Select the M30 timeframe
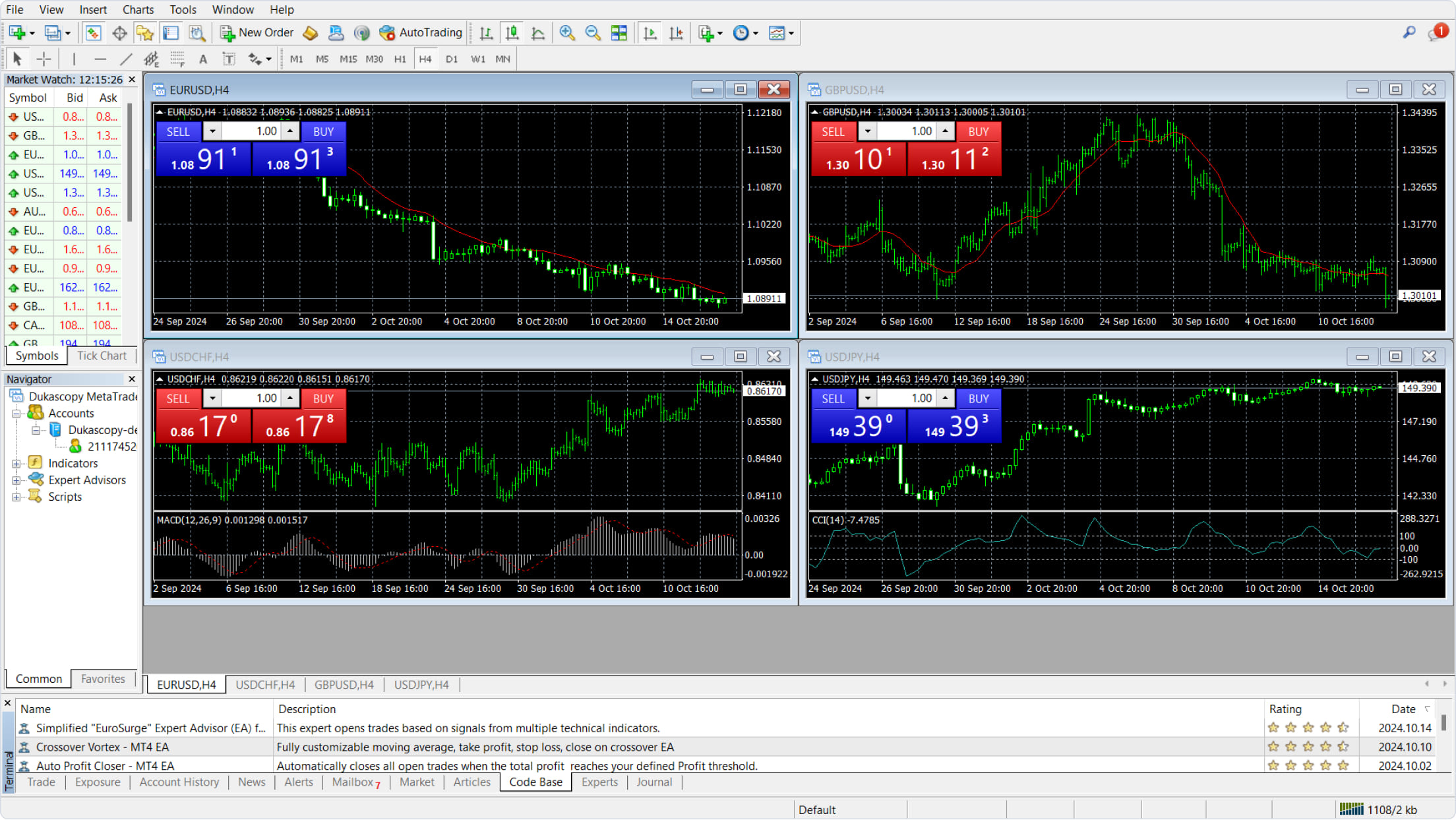Screen dimensions: 1456x820 pos(374,59)
